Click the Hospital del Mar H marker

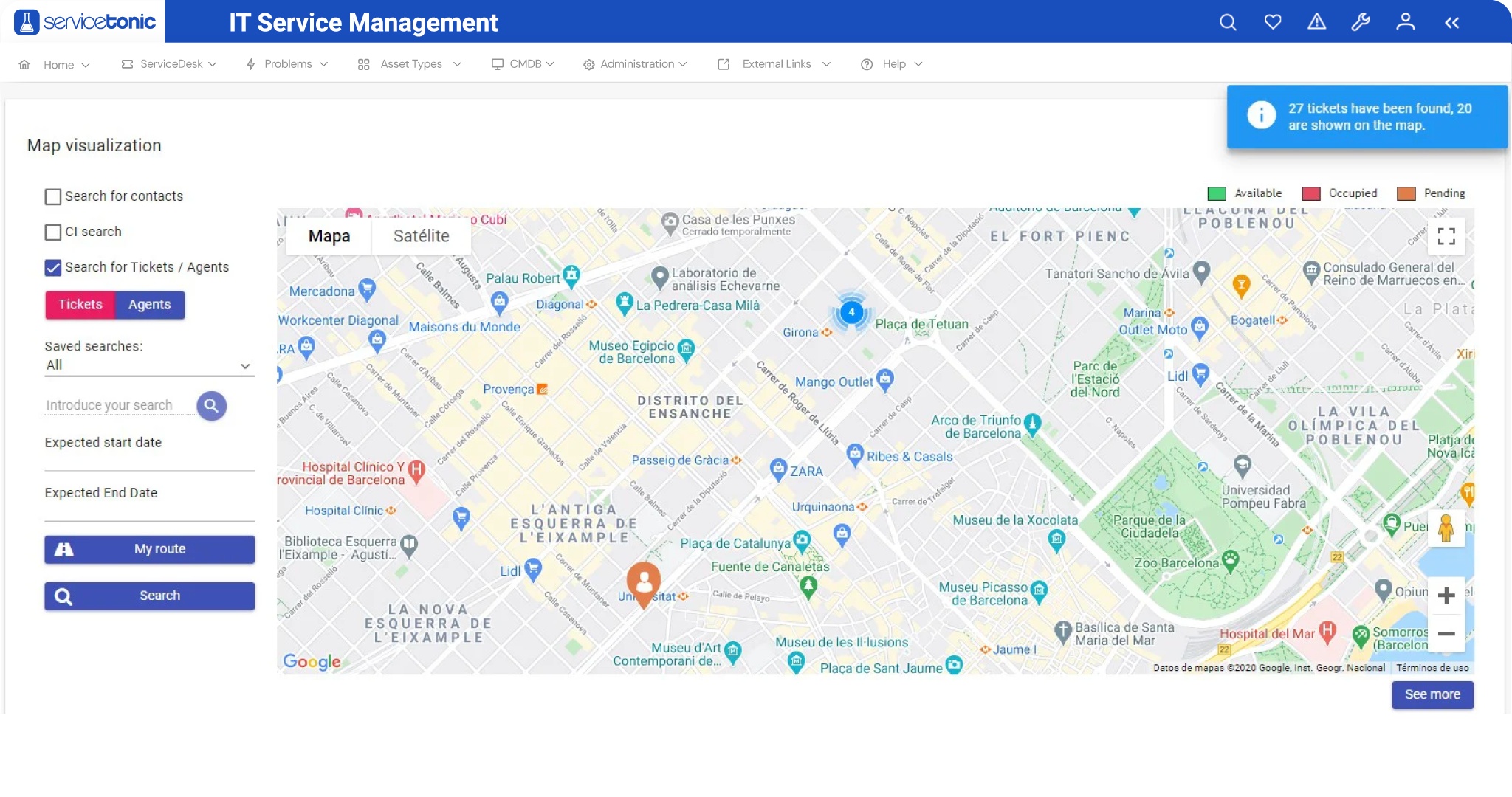pos(1327,631)
